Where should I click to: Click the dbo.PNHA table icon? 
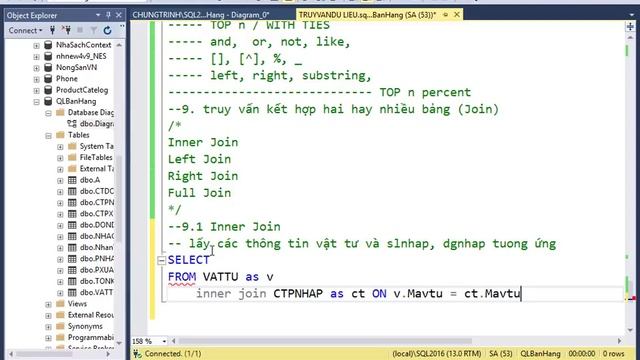pyautogui.click(x=72, y=258)
